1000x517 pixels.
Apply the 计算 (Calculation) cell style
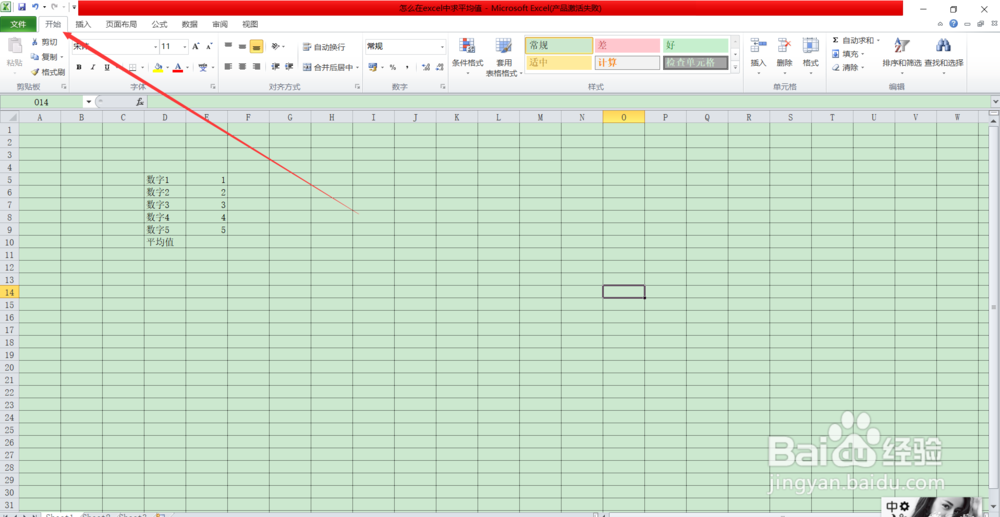coord(628,63)
